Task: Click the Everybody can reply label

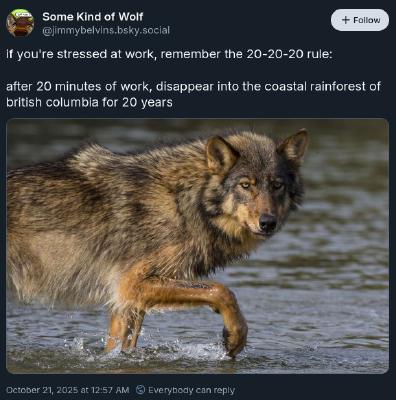Action: pyautogui.click(x=191, y=390)
